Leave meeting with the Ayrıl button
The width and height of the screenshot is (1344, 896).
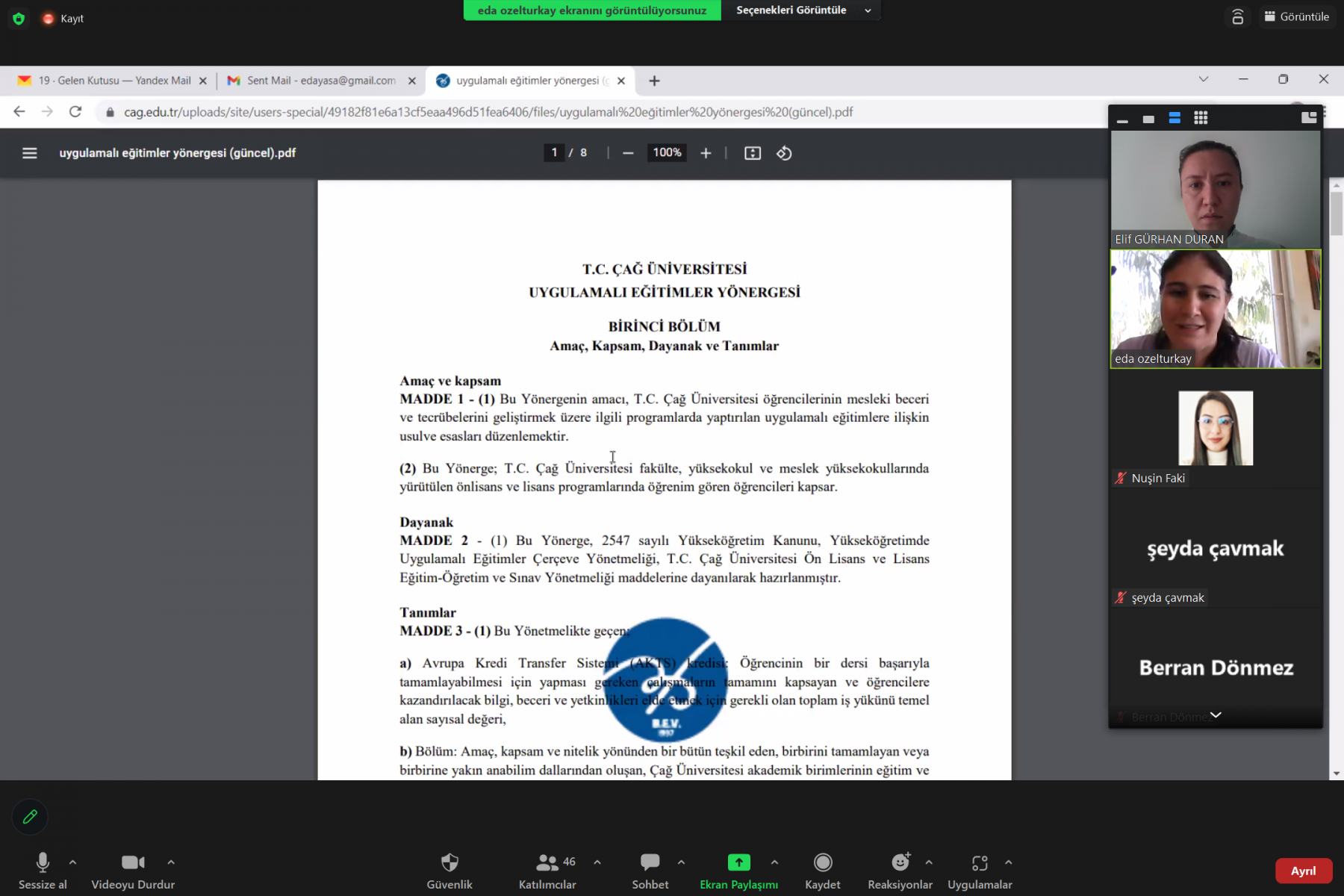tap(1304, 871)
